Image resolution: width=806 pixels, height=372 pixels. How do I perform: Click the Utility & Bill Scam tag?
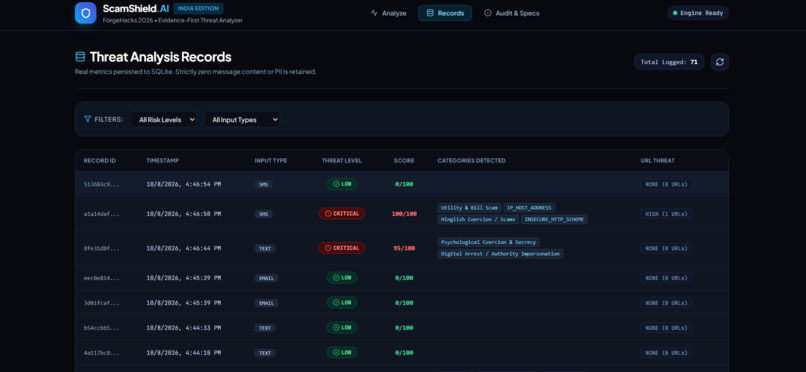469,208
